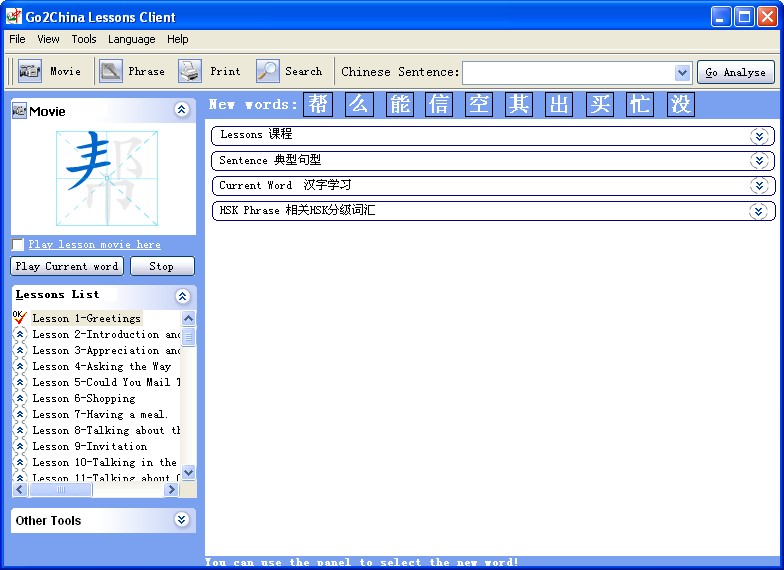Select Lesson 7-Having a meal
This screenshot has width=784, height=570.
coord(100,414)
